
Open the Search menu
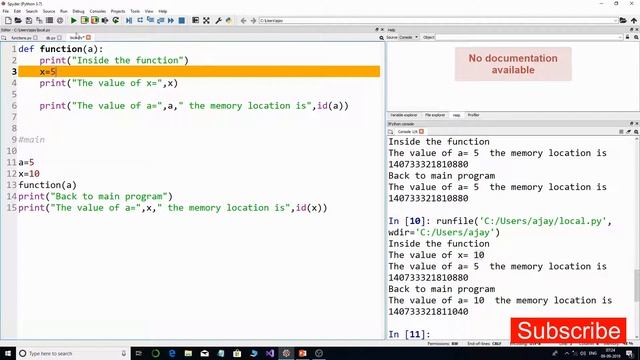coord(31,11)
